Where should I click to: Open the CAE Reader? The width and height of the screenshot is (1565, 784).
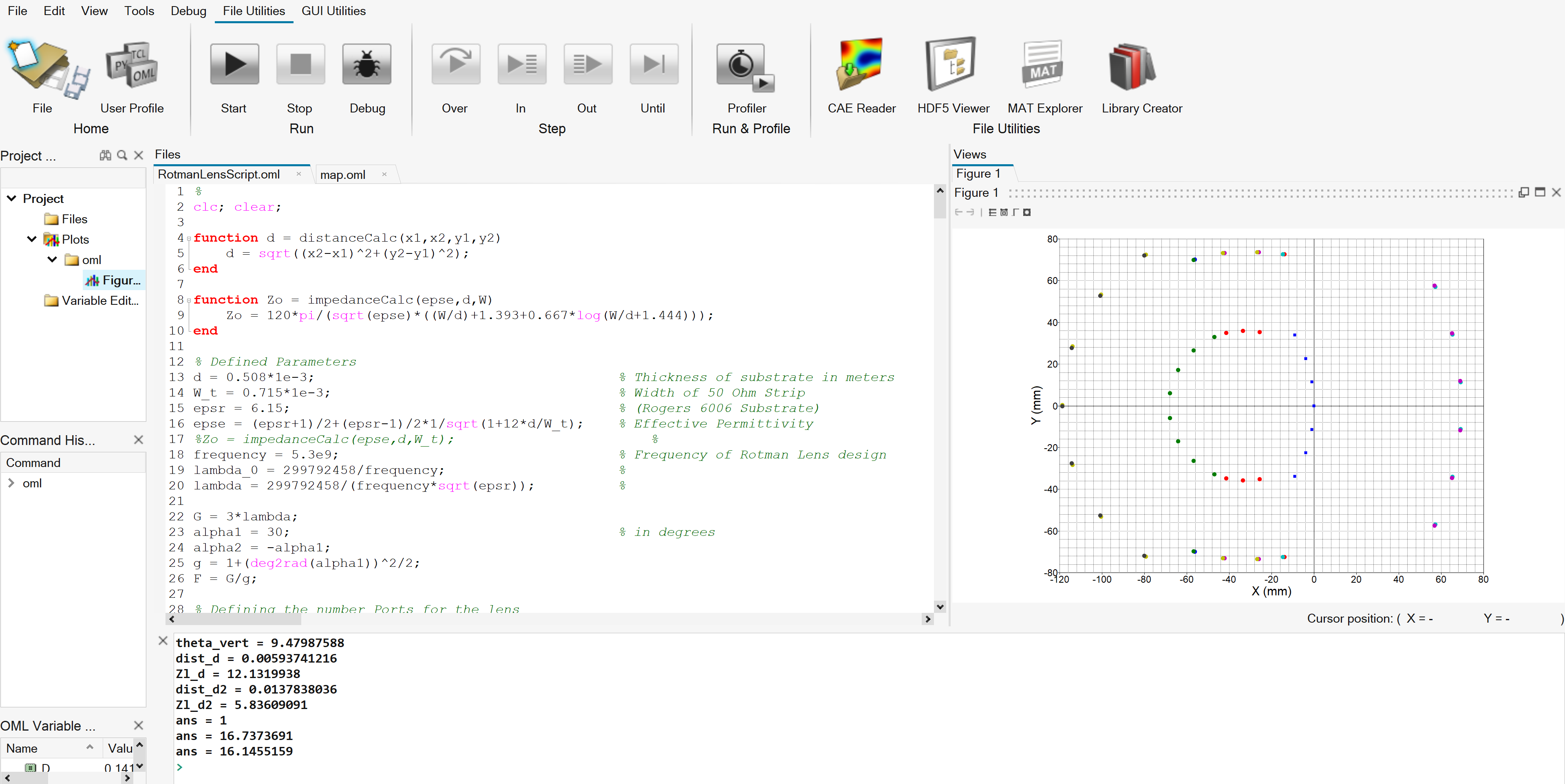[860, 65]
